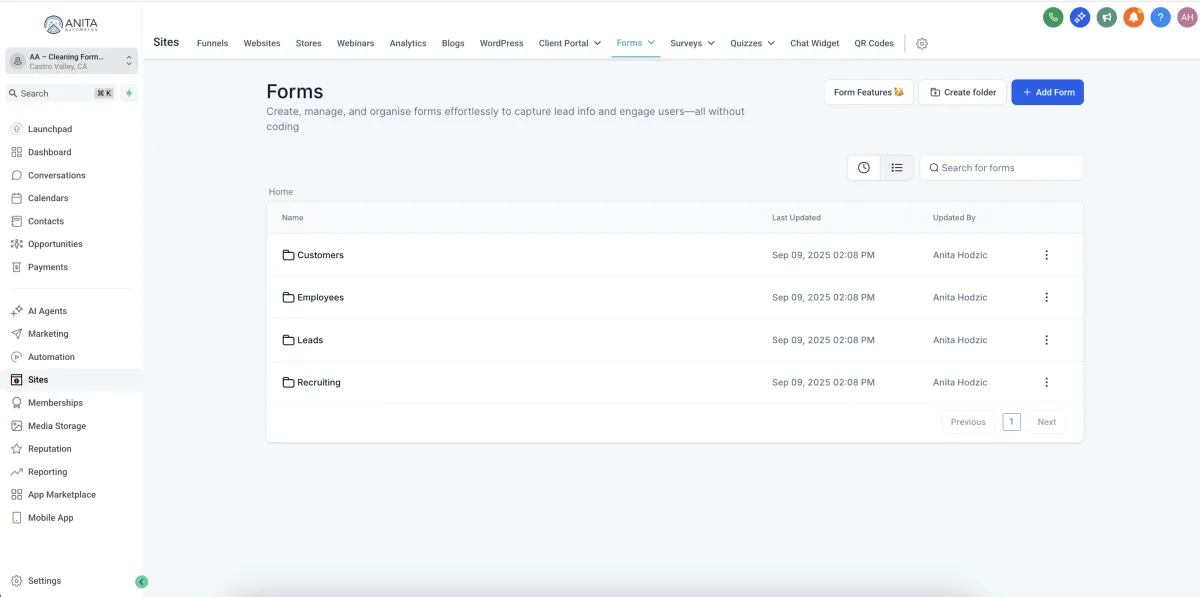Open Customers row three-dot menu
Viewport: 1200px width, 597px height.
click(1047, 255)
